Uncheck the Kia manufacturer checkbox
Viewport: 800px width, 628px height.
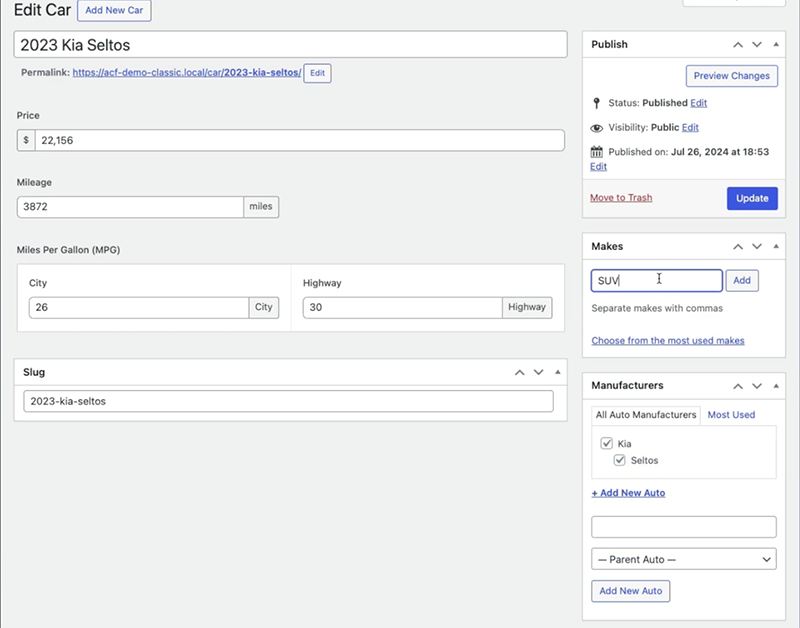tap(606, 443)
